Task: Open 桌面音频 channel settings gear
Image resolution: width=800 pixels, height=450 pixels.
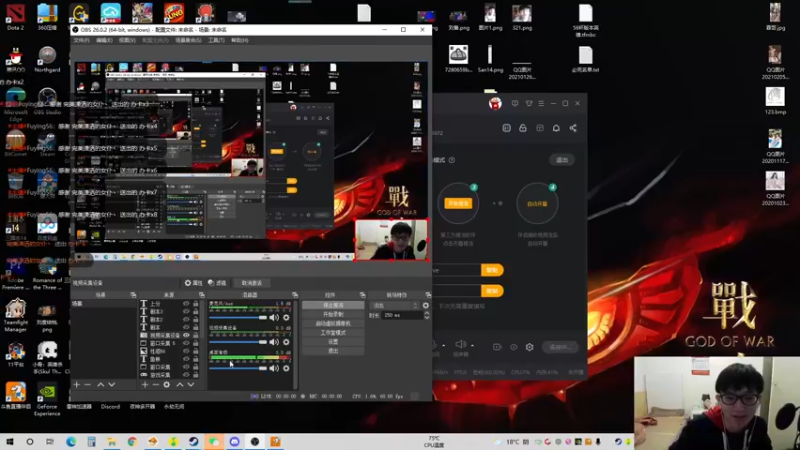Action: point(286,368)
